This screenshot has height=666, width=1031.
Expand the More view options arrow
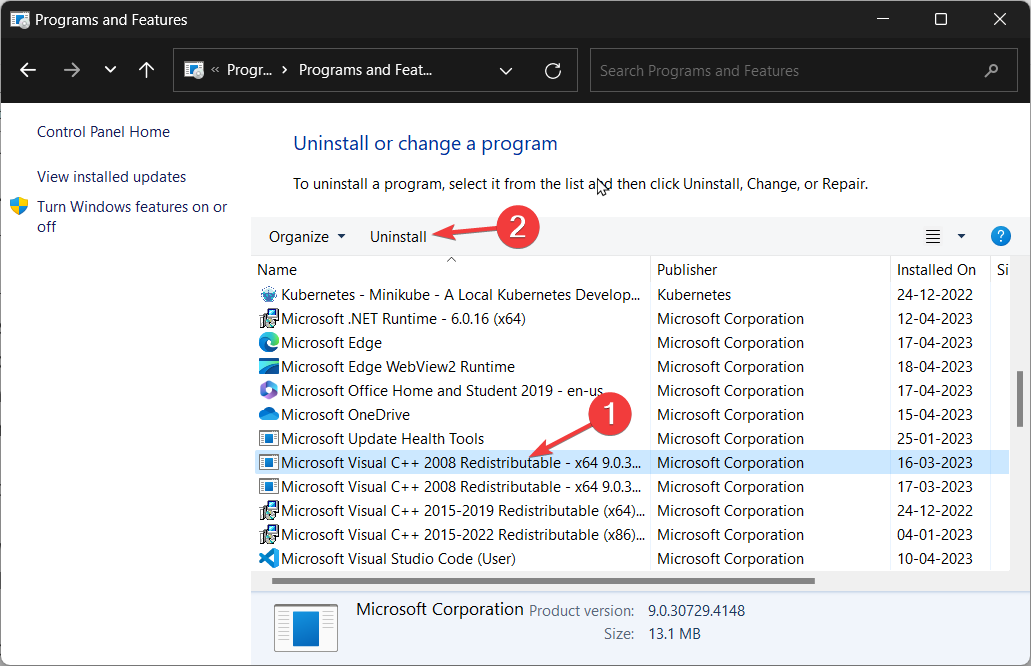tap(961, 237)
